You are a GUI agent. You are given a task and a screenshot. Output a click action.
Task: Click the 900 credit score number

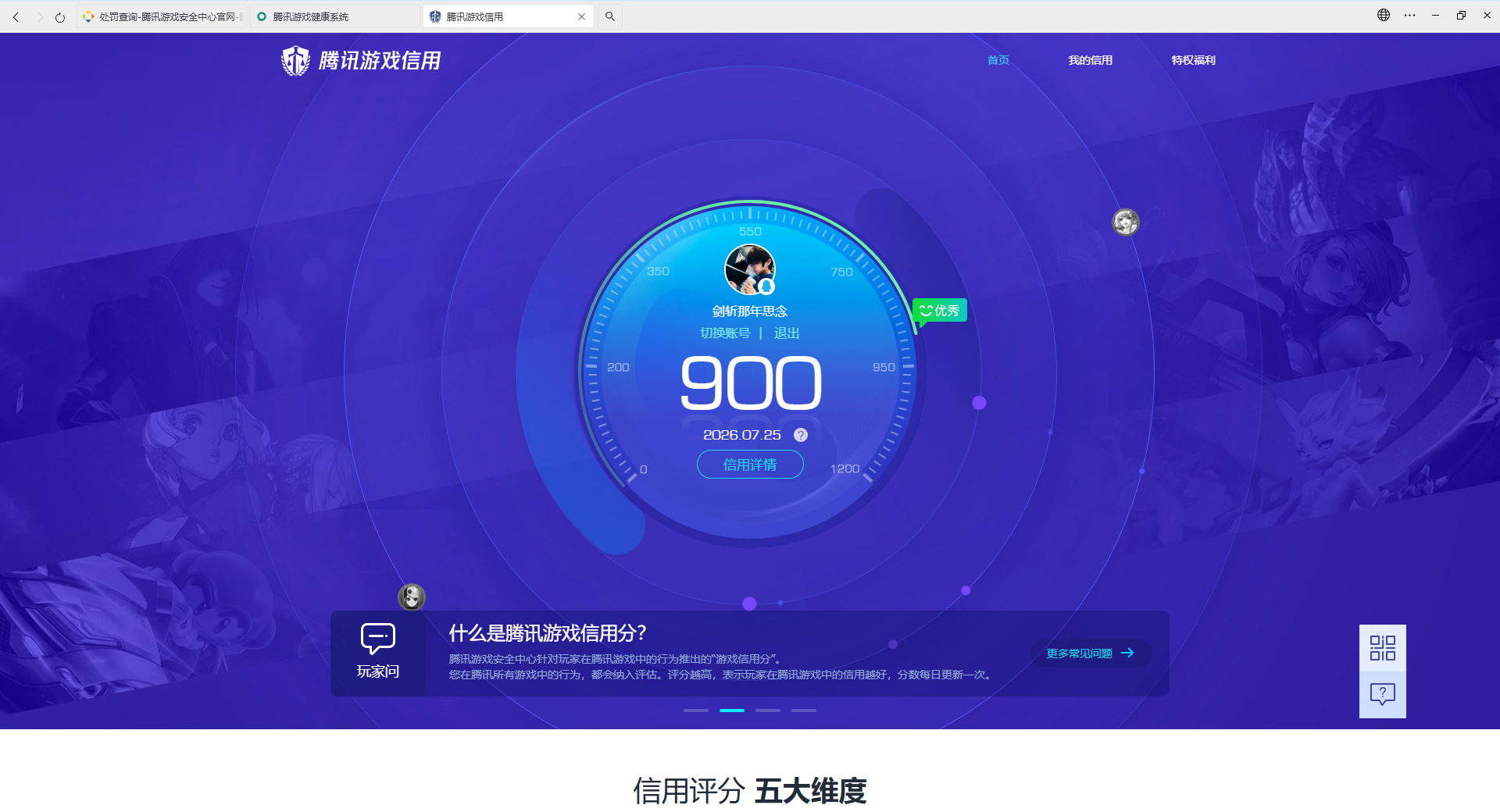click(751, 383)
